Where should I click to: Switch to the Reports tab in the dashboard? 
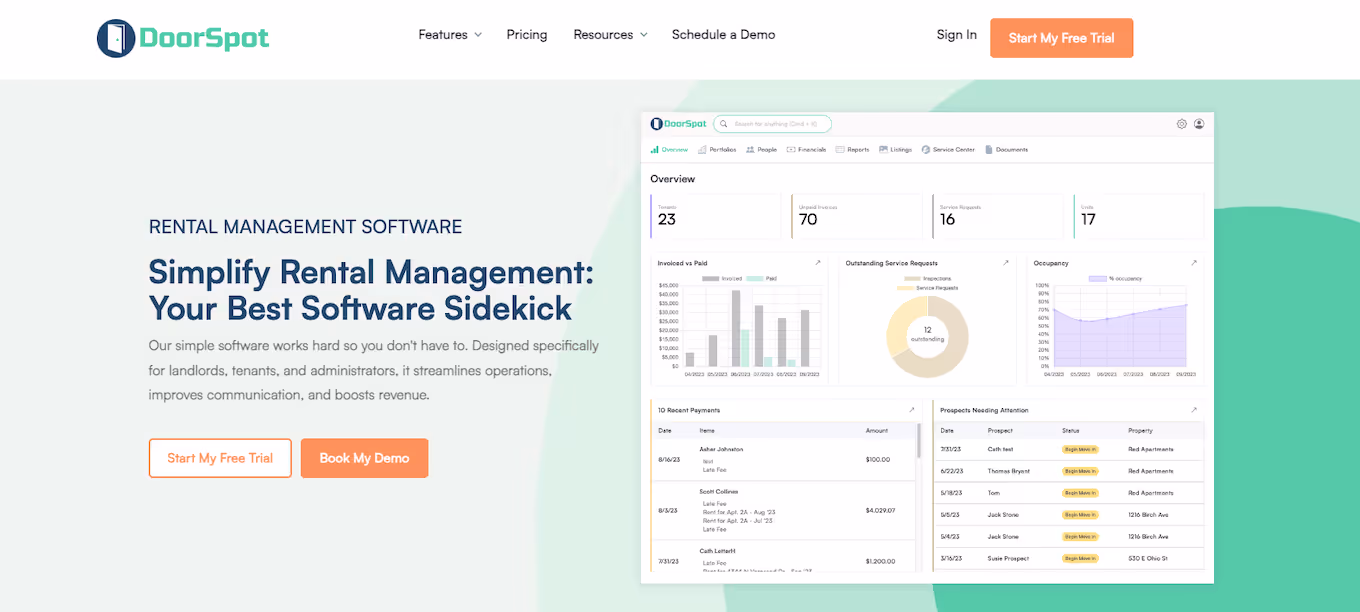pyautogui.click(x=852, y=149)
